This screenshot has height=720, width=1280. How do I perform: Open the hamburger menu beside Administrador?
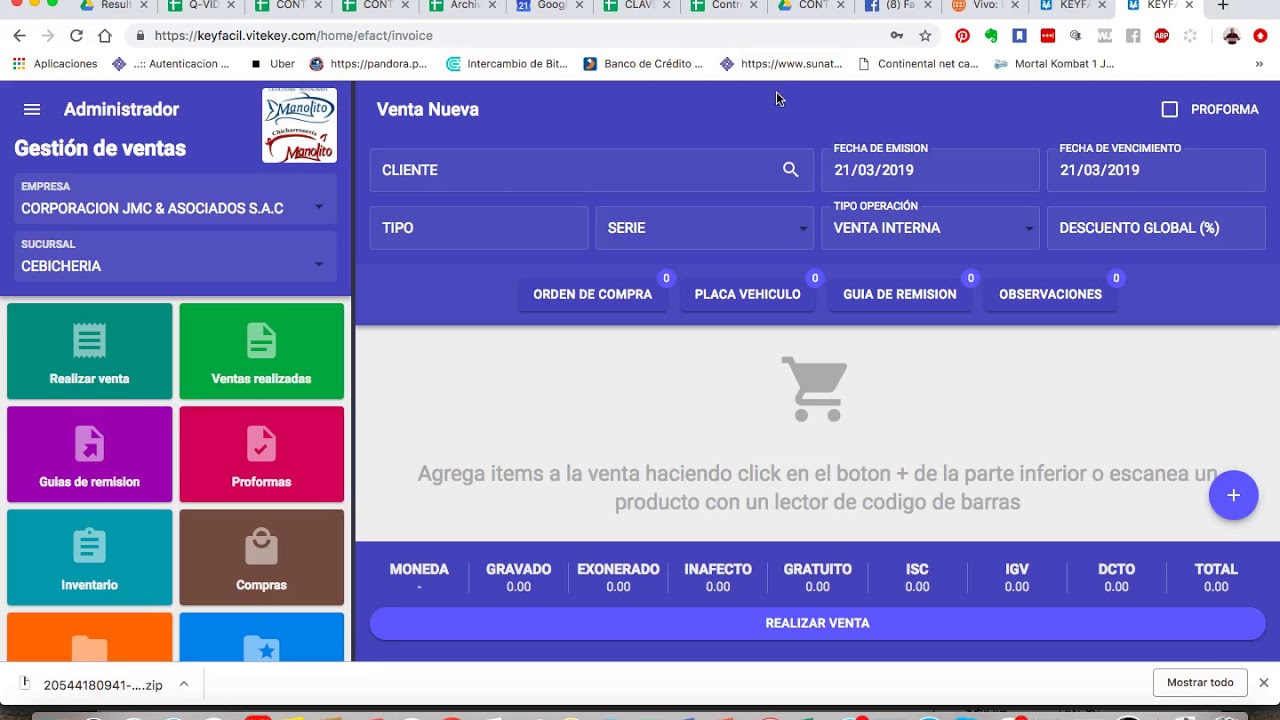32,110
